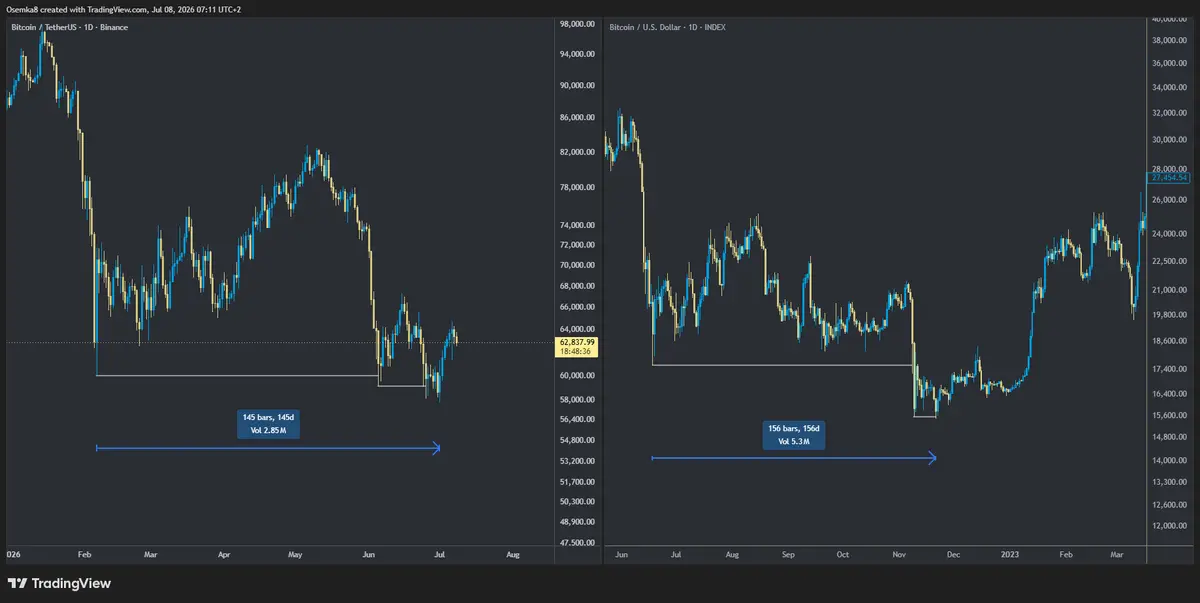
Task: Click the TradingView wordmark text
Action: tap(72, 583)
